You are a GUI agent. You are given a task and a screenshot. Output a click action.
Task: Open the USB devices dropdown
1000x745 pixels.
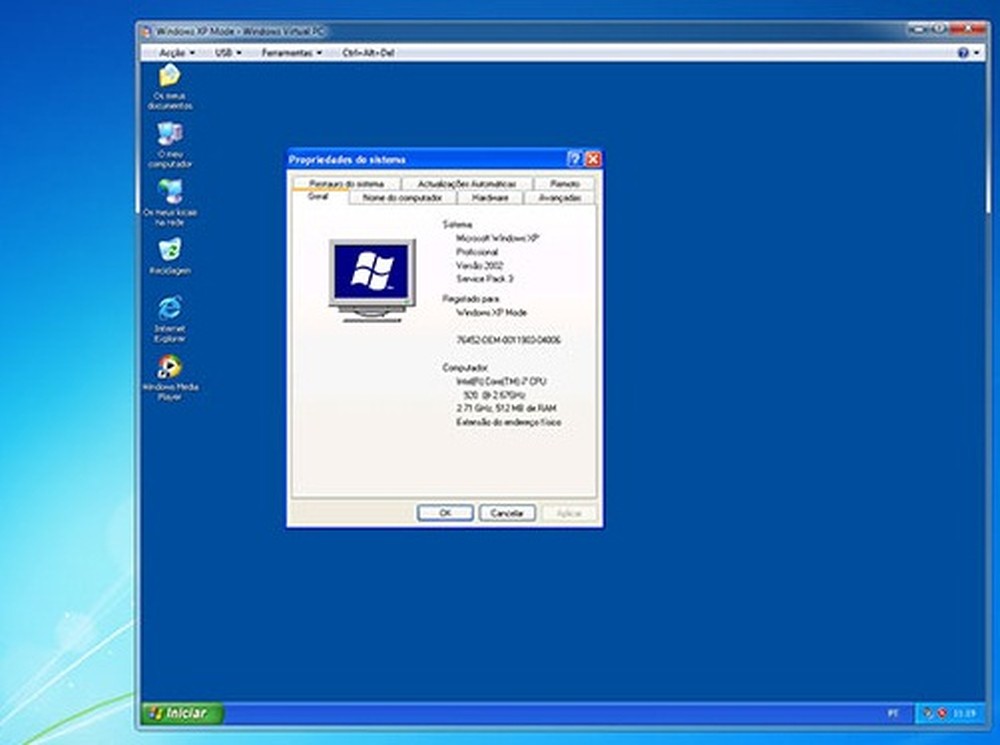(x=226, y=51)
